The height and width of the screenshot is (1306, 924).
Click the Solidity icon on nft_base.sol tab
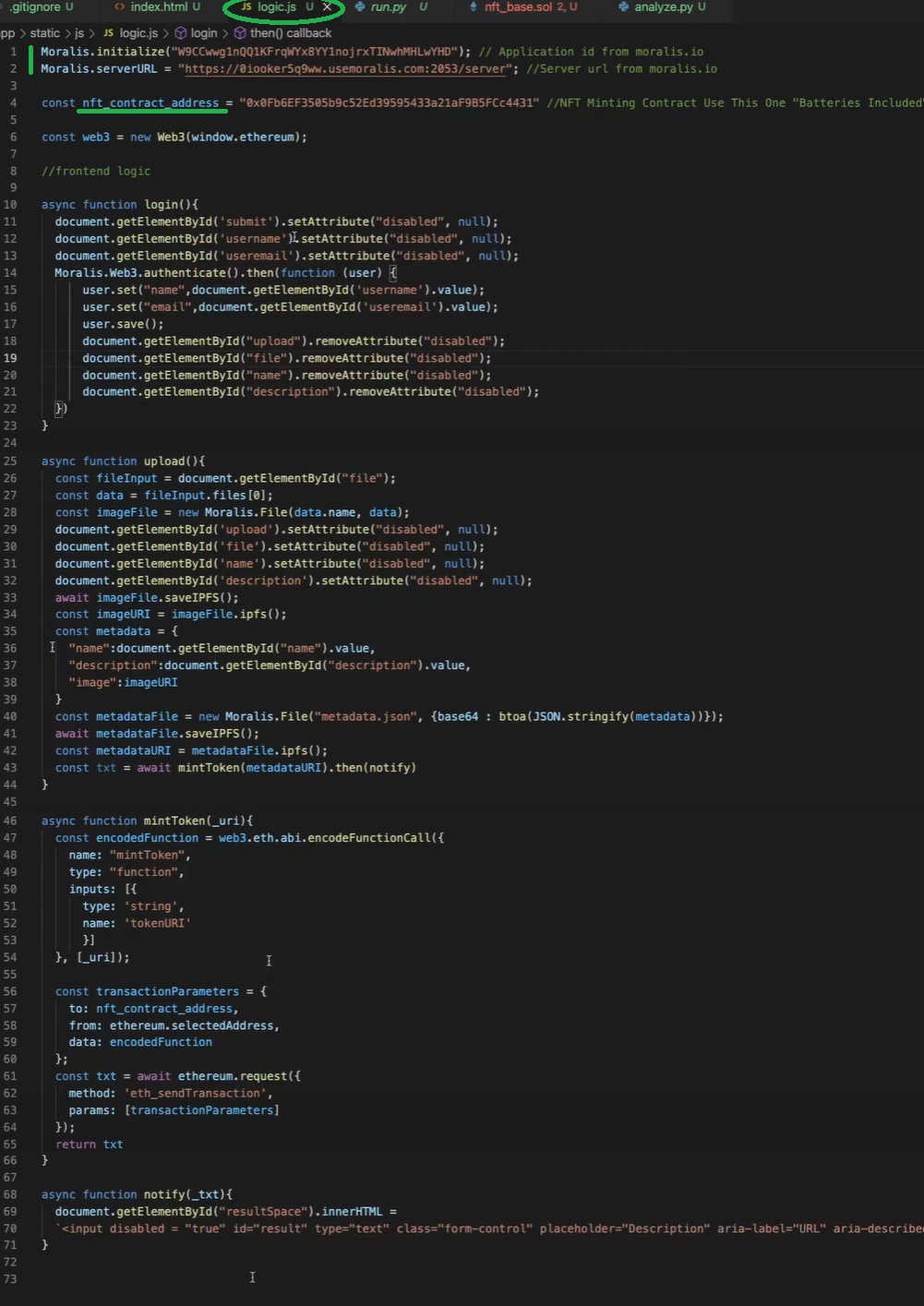(x=474, y=7)
